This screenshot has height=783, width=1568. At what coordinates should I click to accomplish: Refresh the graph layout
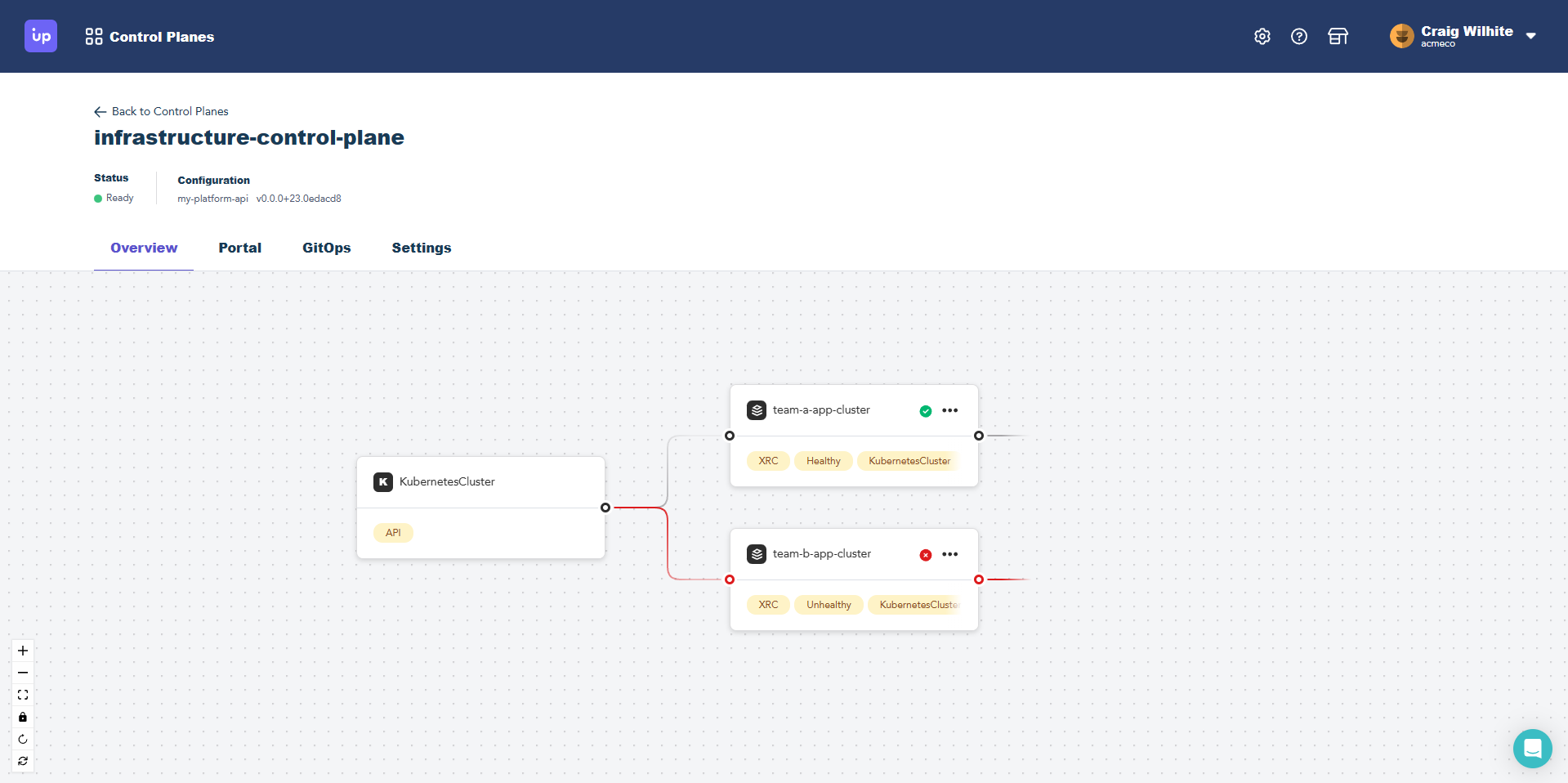click(x=22, y=740)
